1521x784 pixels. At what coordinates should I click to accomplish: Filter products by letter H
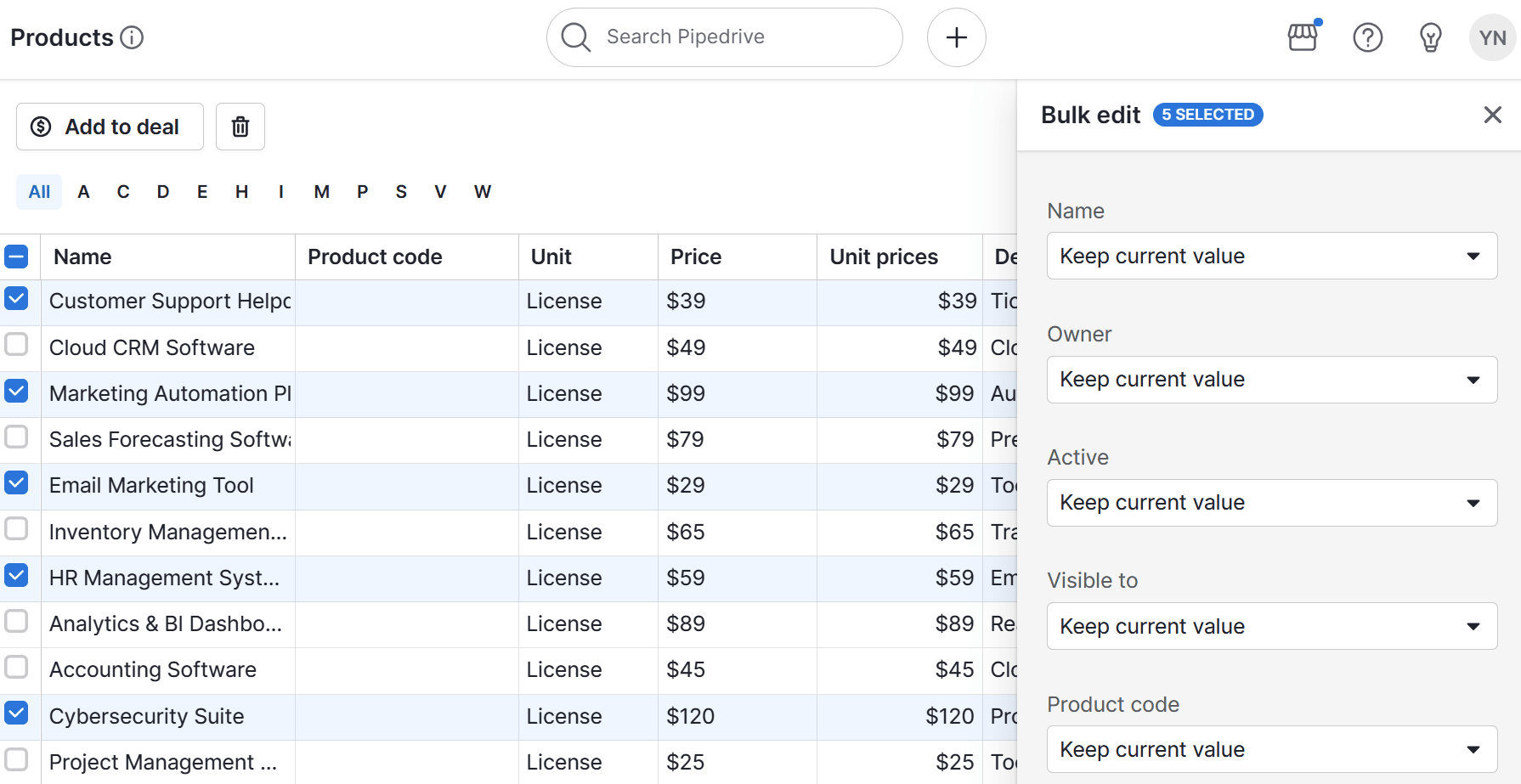point(242,192)
